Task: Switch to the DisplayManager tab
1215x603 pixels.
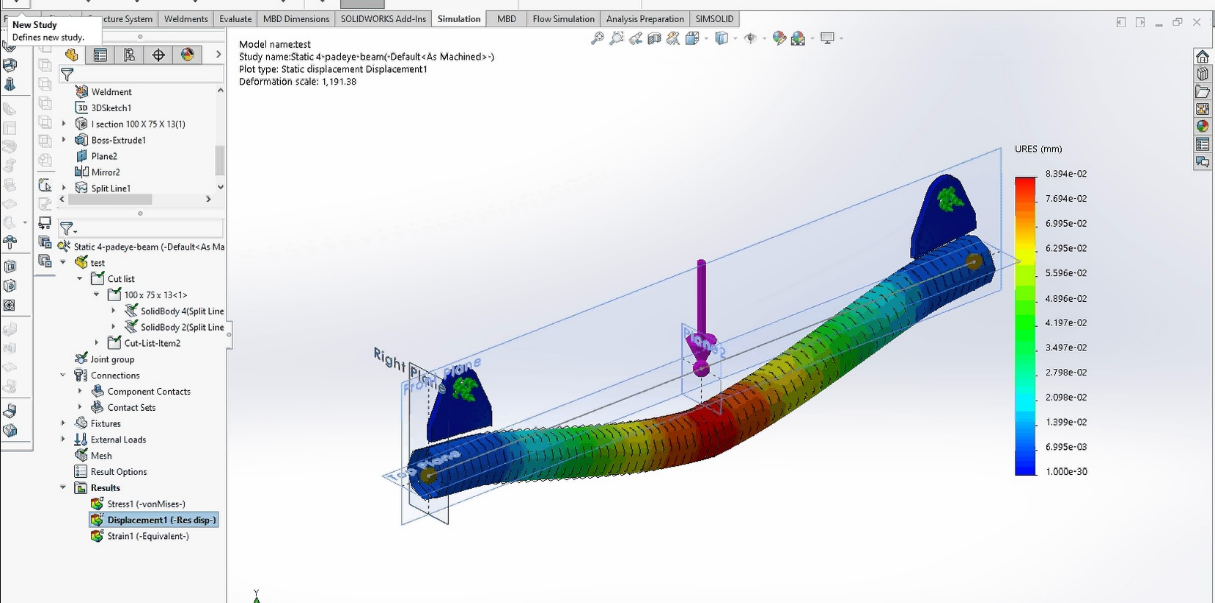Action: [x=186, y=55]
